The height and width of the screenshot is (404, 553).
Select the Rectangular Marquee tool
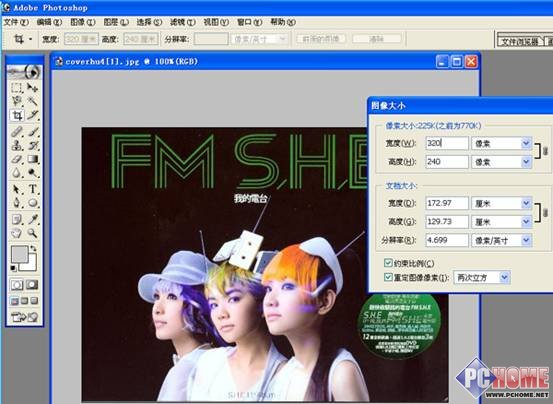(17, 88)
